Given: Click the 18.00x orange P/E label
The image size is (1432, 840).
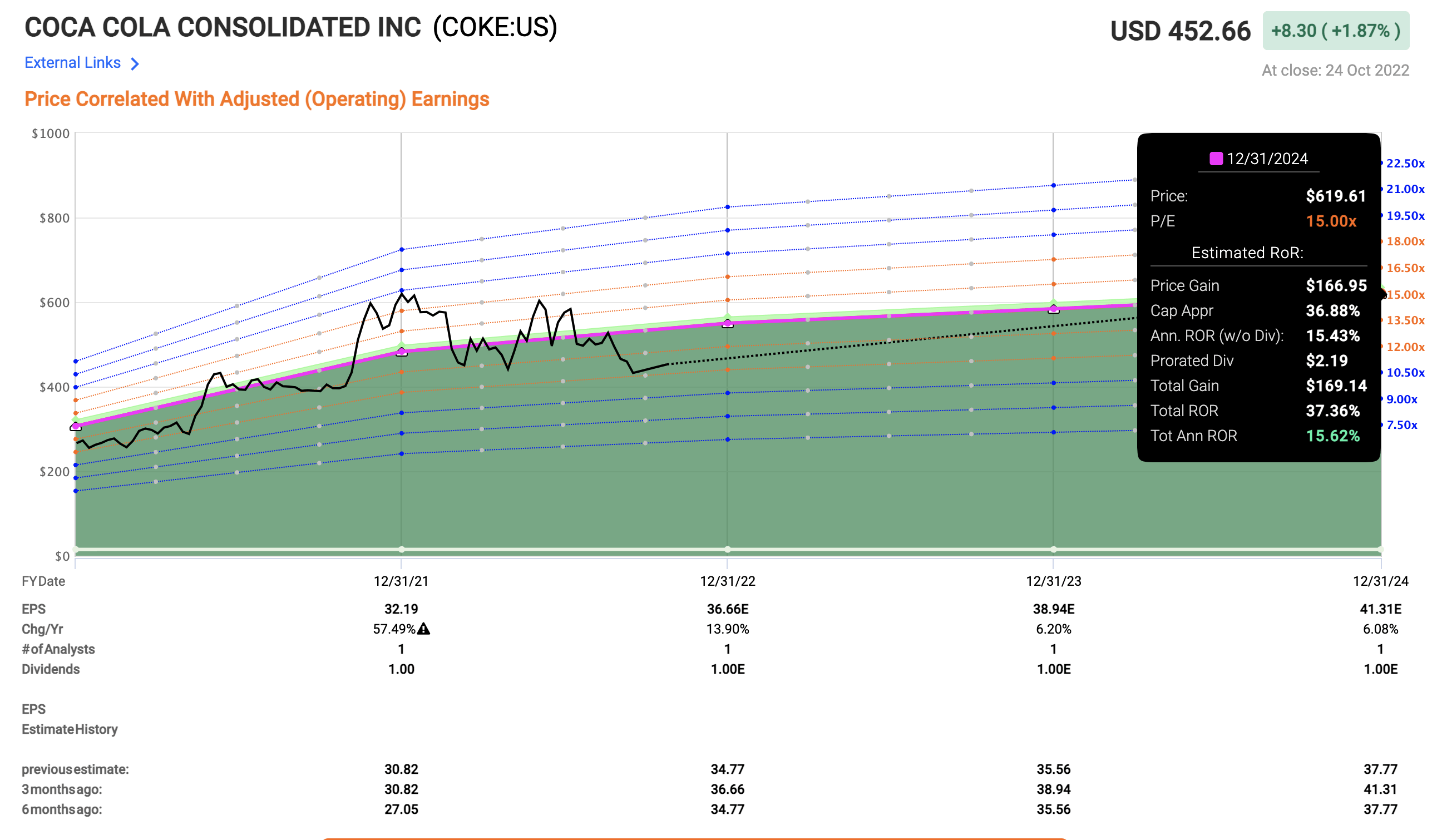Looking at the screenshot, I should coord(1405,241).
